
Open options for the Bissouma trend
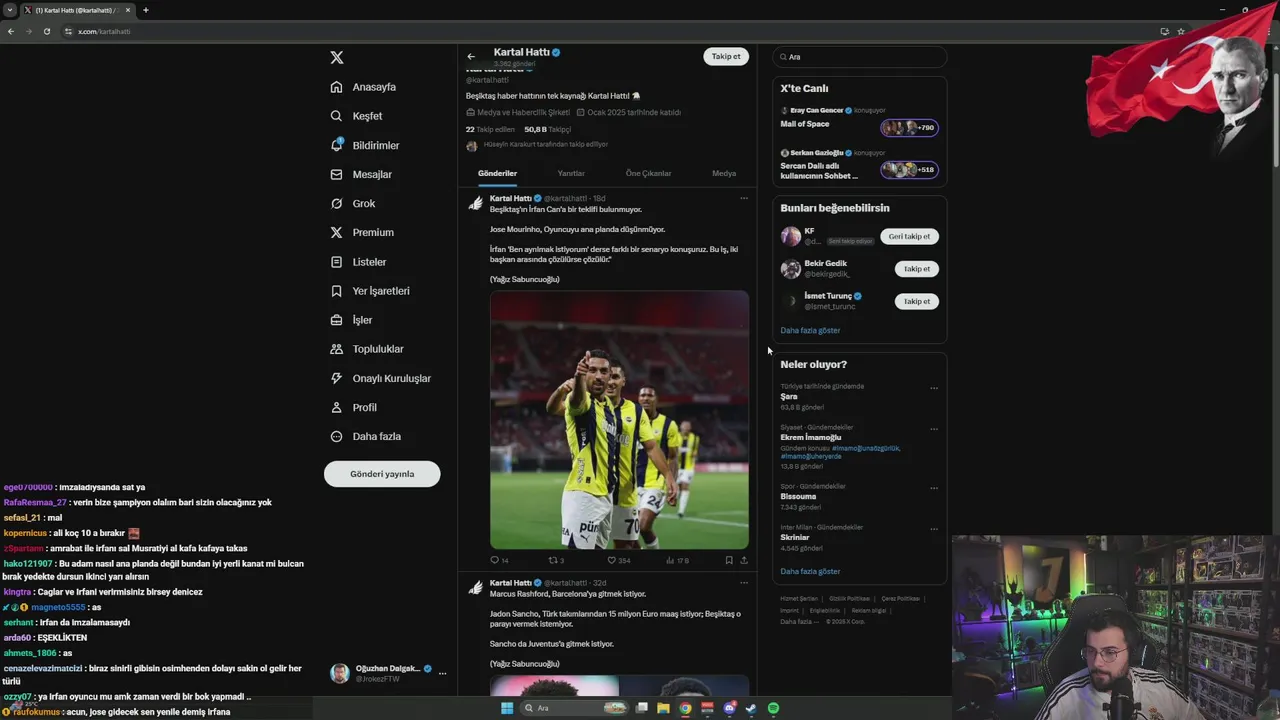pyautogui.click(x=934, y=488)
